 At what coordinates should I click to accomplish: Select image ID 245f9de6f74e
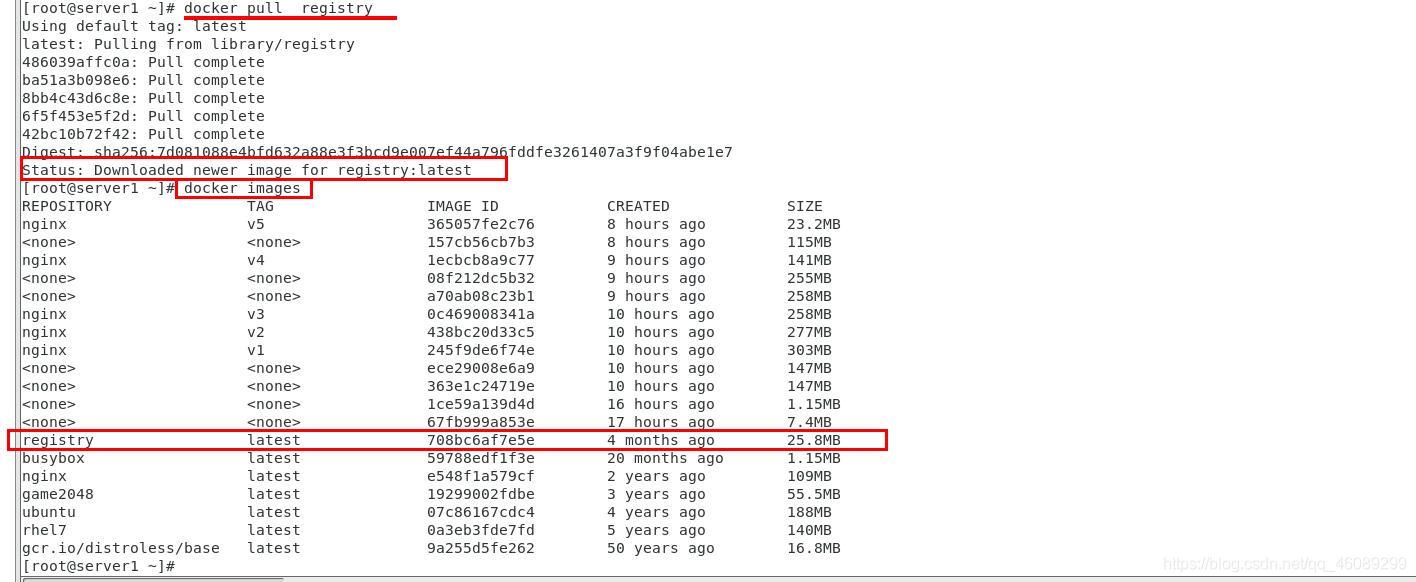click(x=481, y=350)
